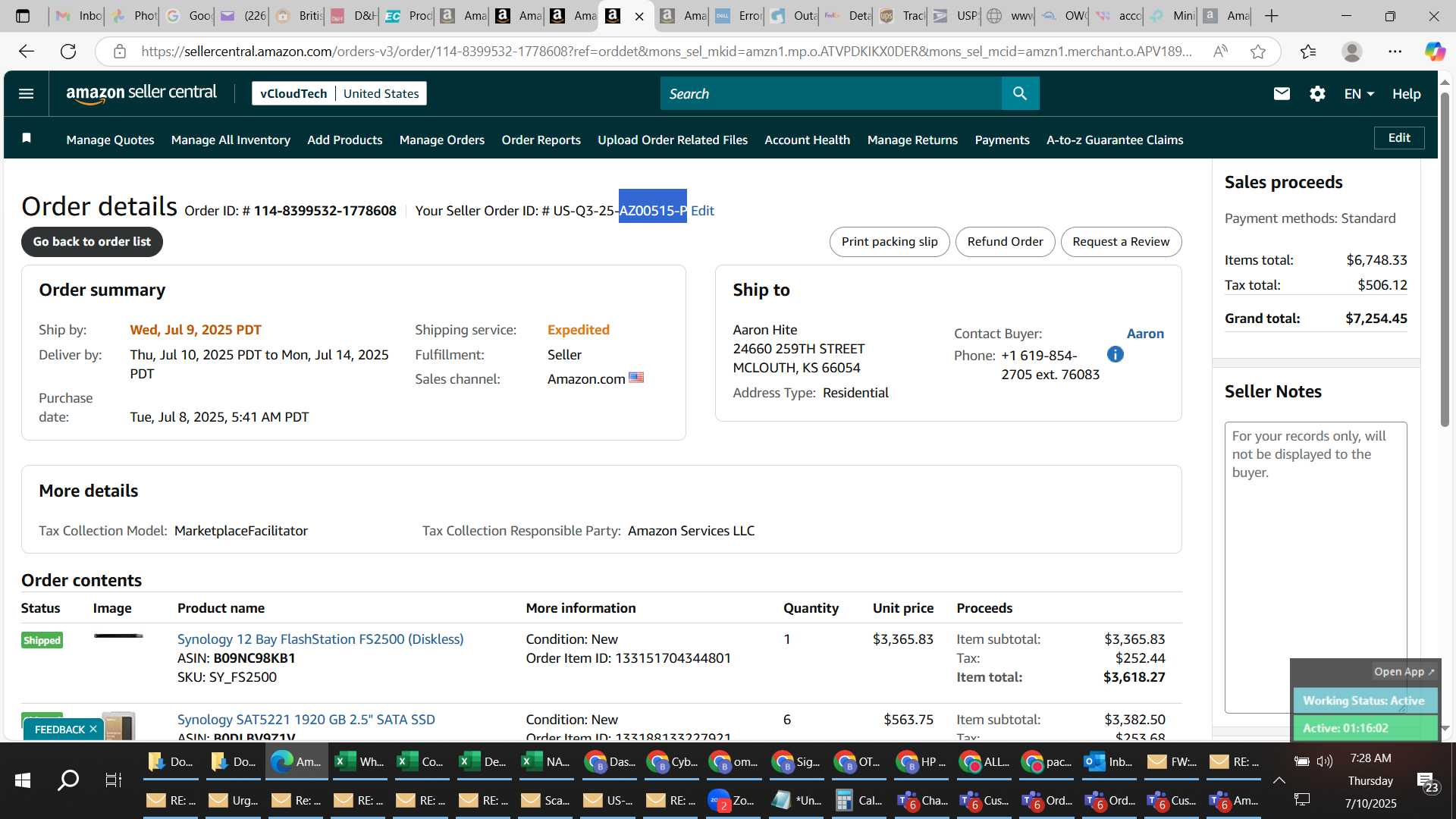1456x819 pixels.
Task: Click Help in the header
Action: coord(1406,93)
